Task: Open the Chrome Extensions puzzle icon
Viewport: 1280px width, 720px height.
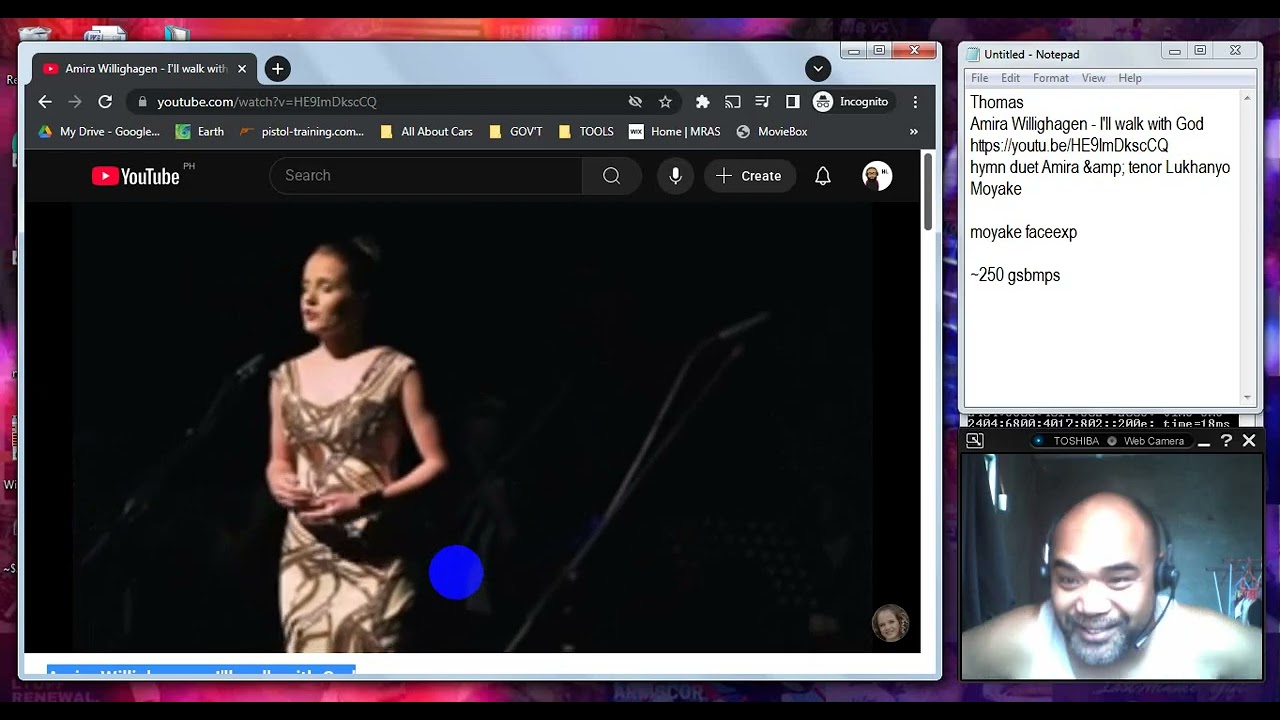Action: (x=702, y=101)
